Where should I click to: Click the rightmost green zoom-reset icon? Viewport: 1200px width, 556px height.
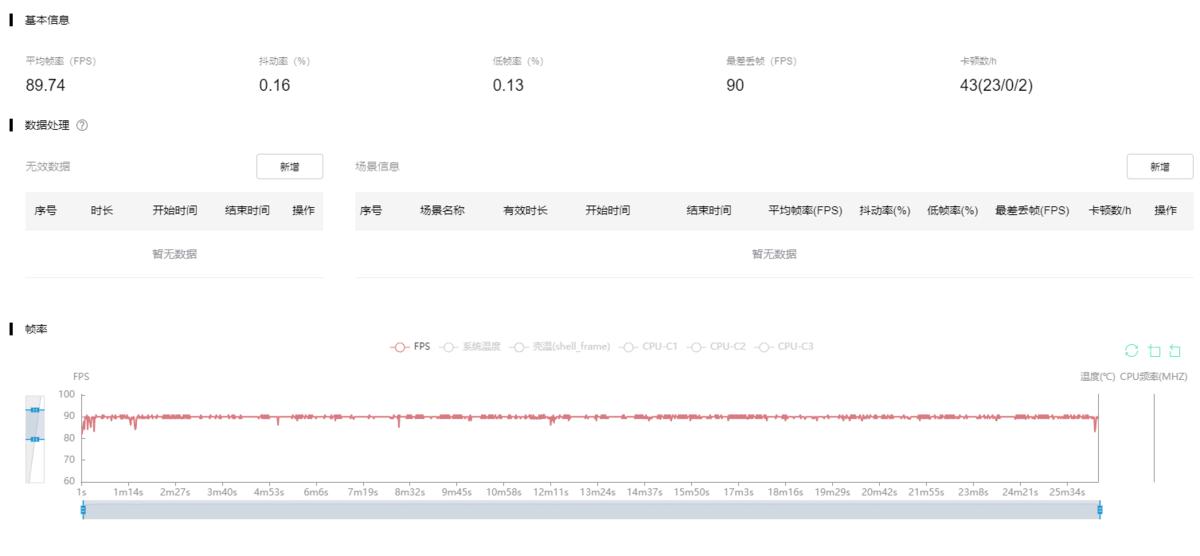click(x=1175, y=350)
